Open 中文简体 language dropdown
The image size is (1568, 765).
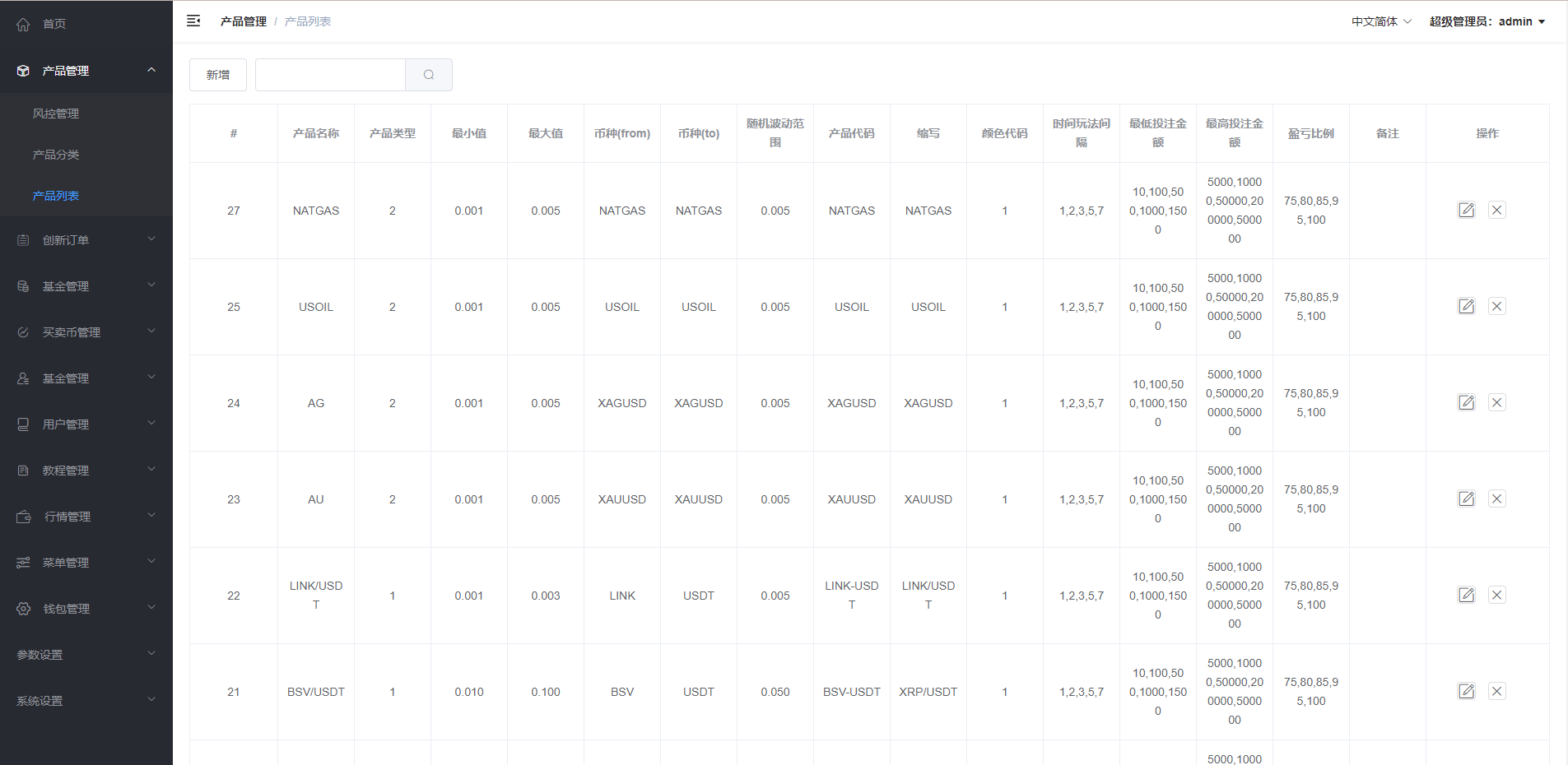pos(1380,22)
